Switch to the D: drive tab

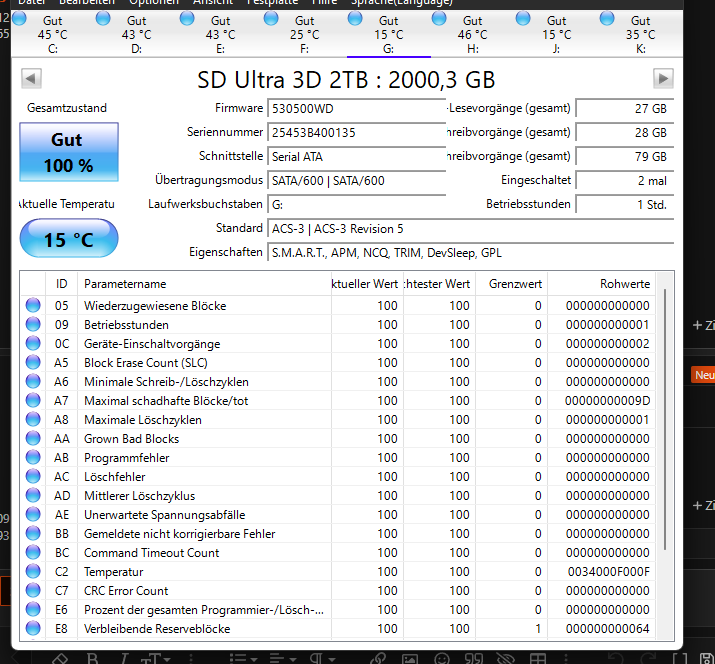tap(136, 34)
